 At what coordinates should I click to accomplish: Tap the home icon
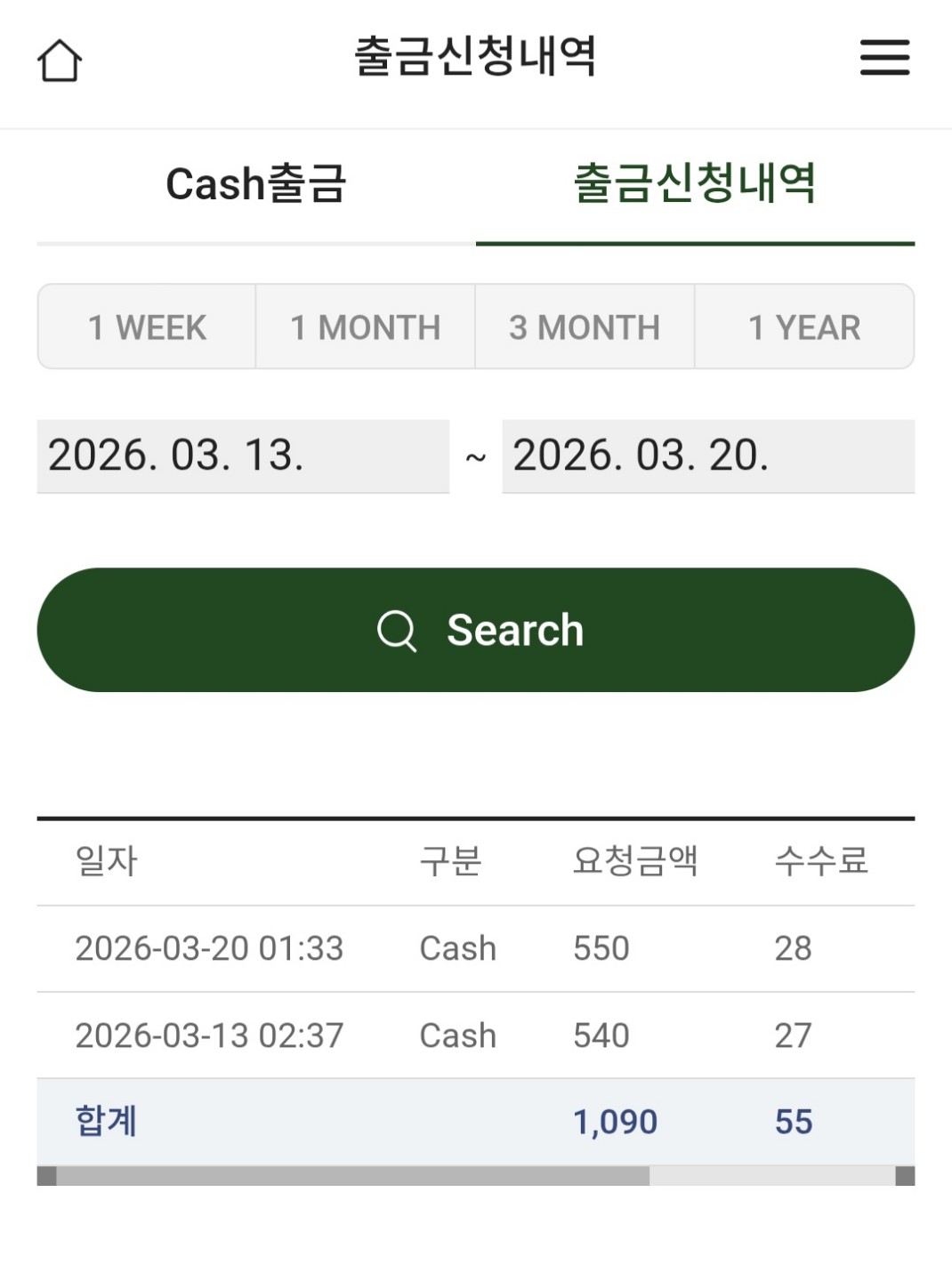coord(60,60)
